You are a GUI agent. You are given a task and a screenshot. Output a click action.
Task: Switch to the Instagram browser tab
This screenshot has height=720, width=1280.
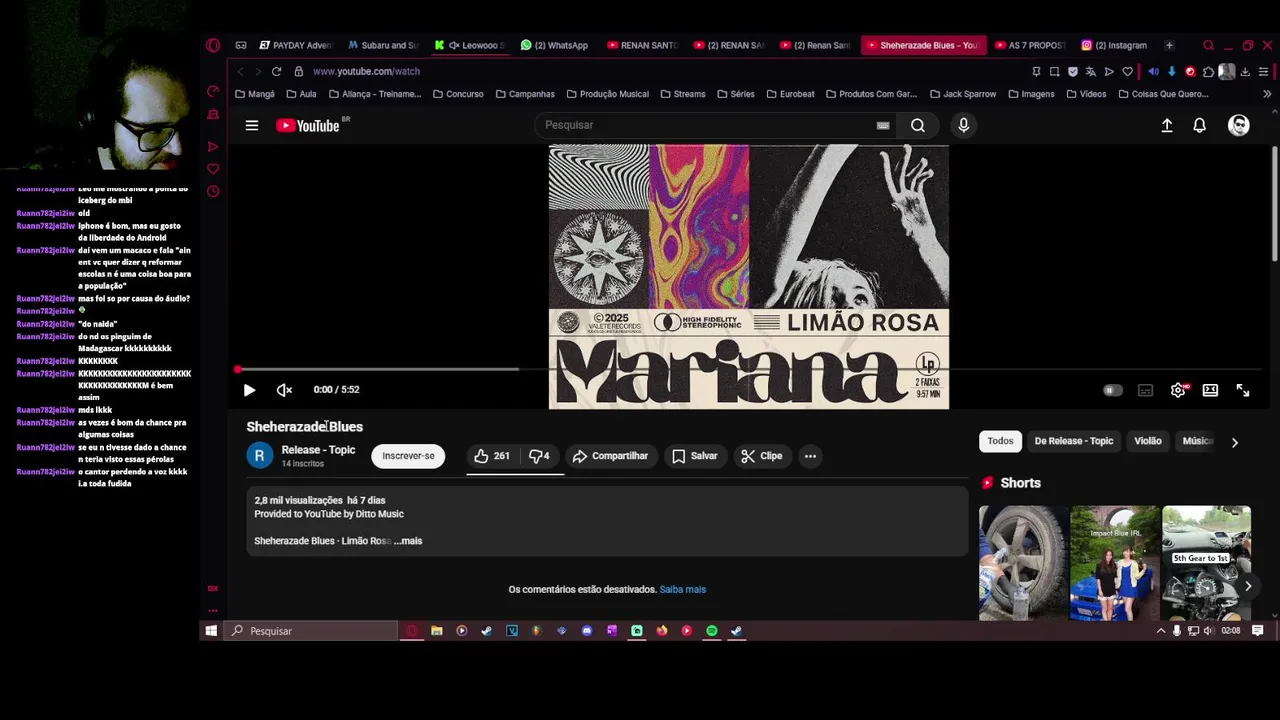click(x=1114, y=45)
